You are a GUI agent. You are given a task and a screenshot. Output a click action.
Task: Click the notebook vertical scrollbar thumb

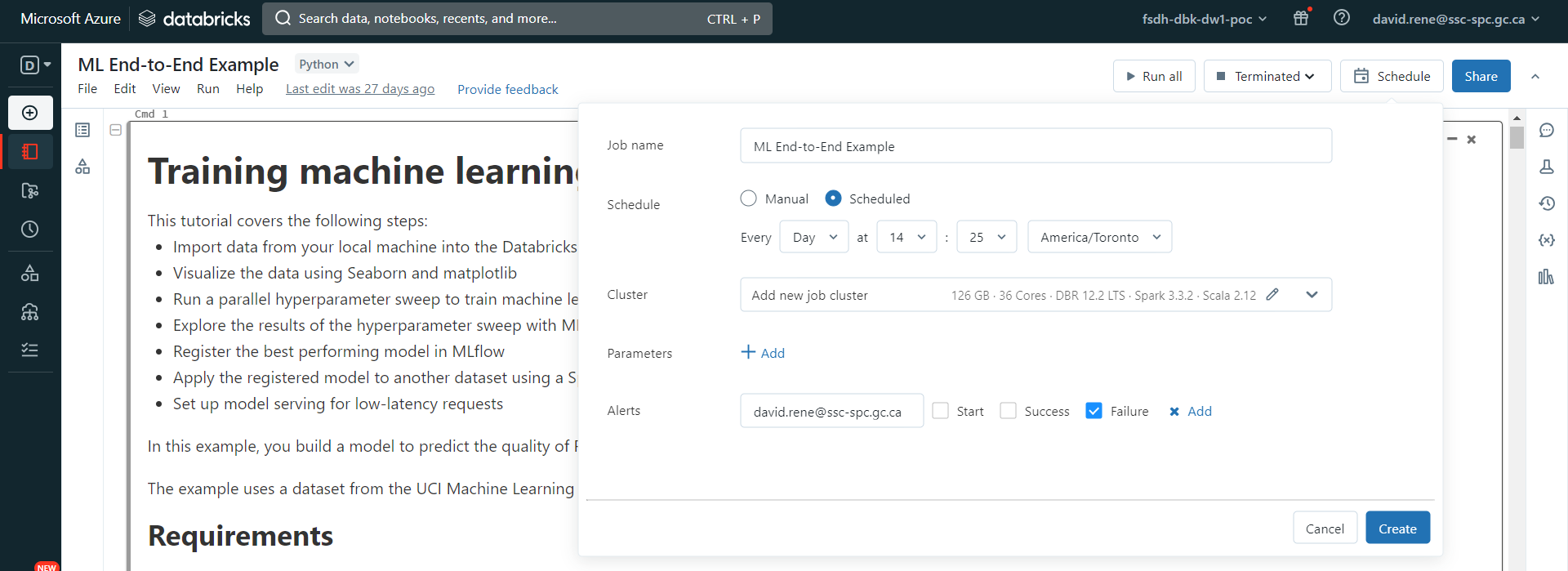1517,137
